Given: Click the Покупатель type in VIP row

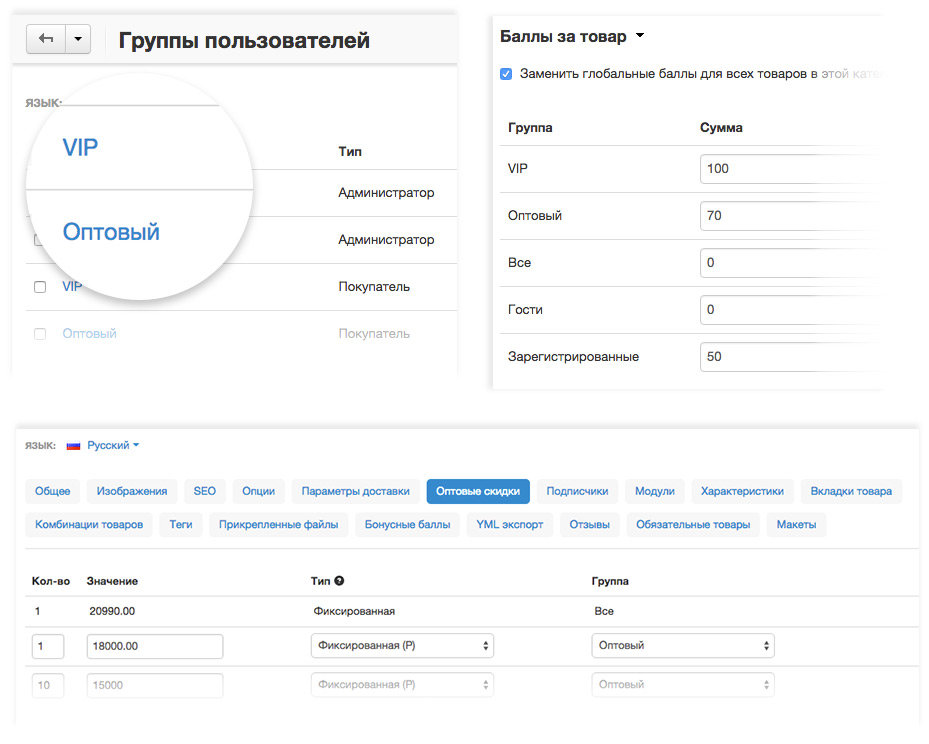Looking at the screenshot, I should pos(374,287).
